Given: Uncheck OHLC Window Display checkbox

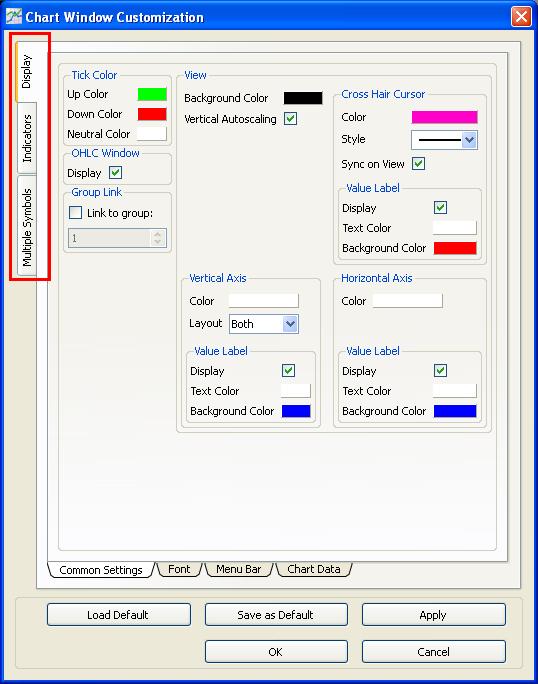Looking at the screenshot, I should pos(115,173).
